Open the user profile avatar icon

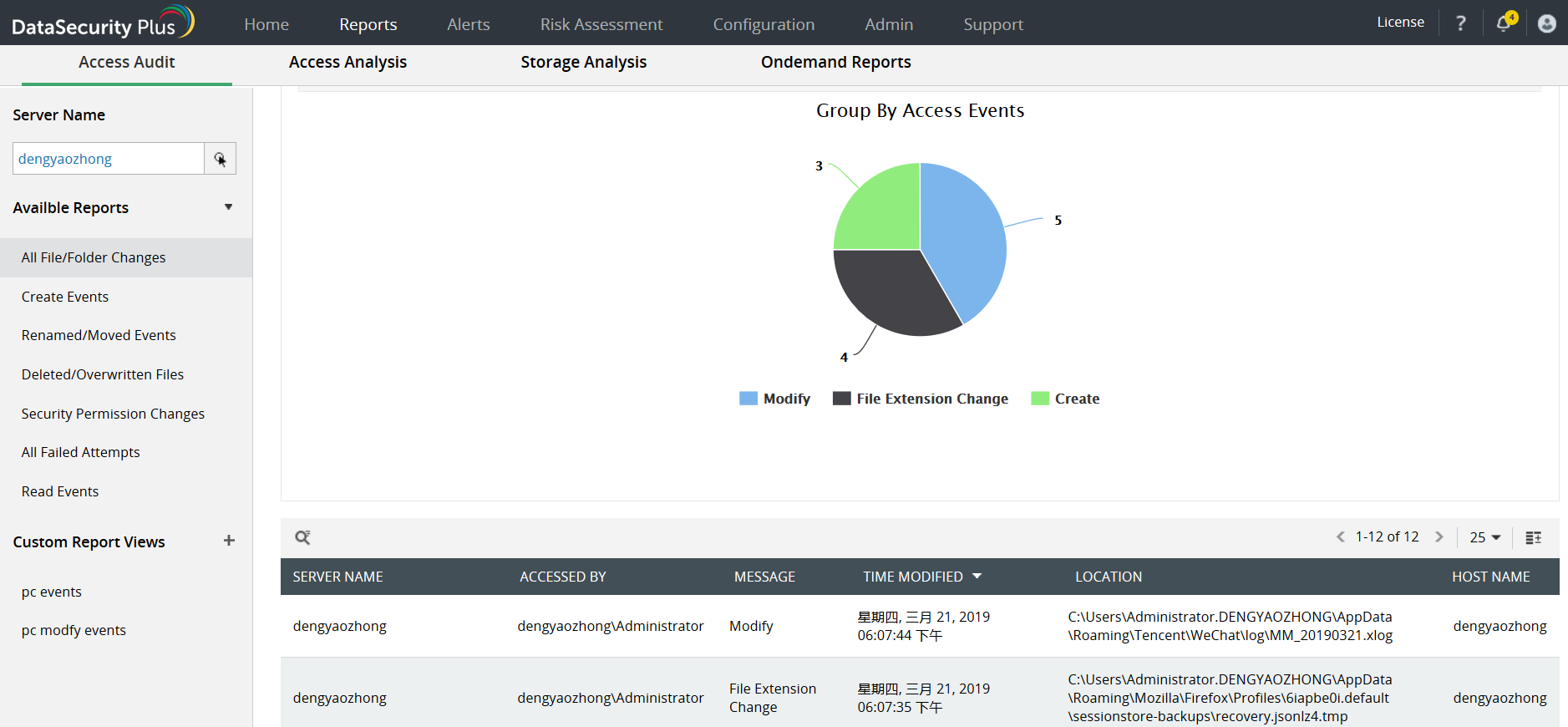1546,23
